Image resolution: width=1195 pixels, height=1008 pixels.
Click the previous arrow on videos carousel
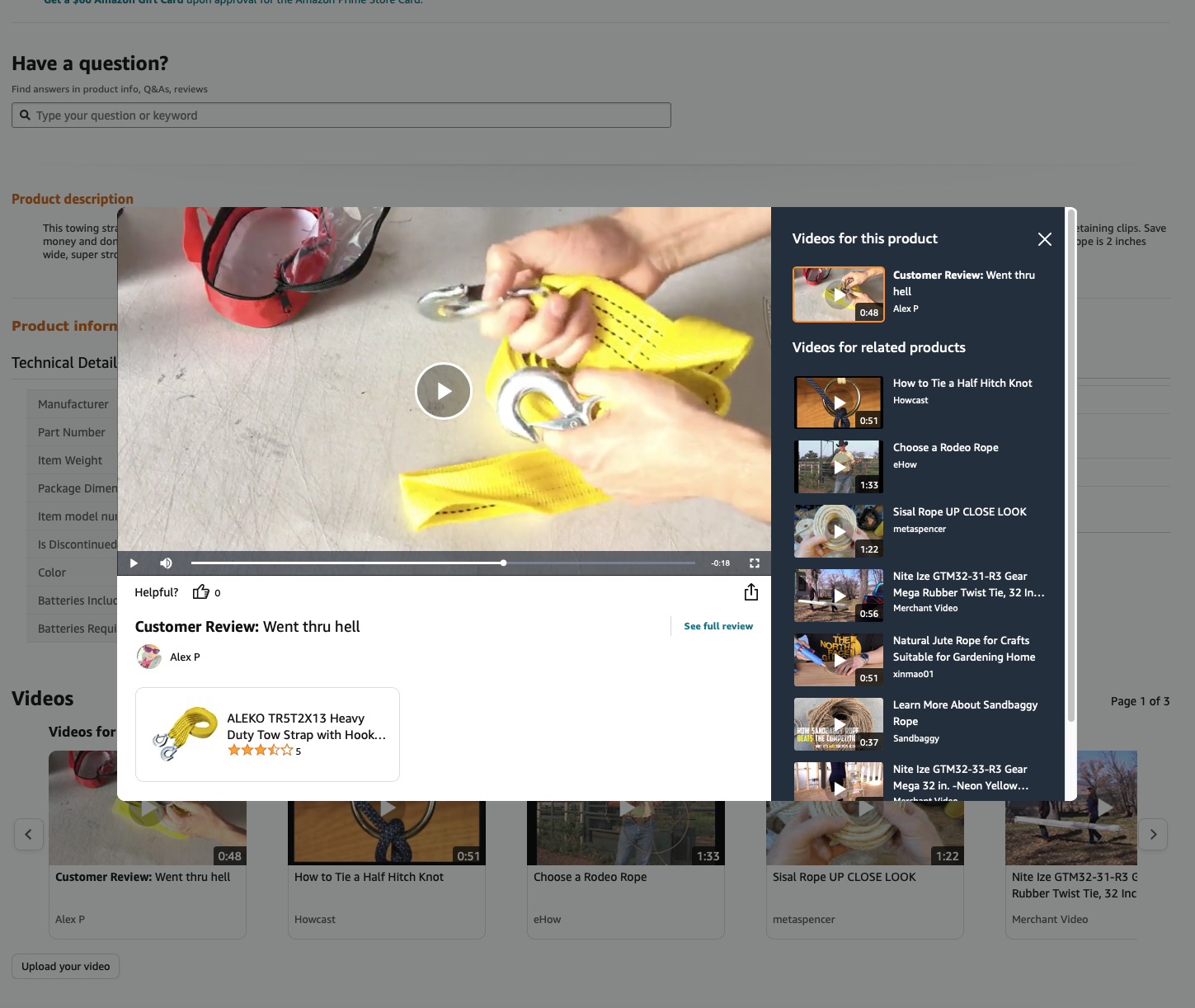[x=28, y=835]
